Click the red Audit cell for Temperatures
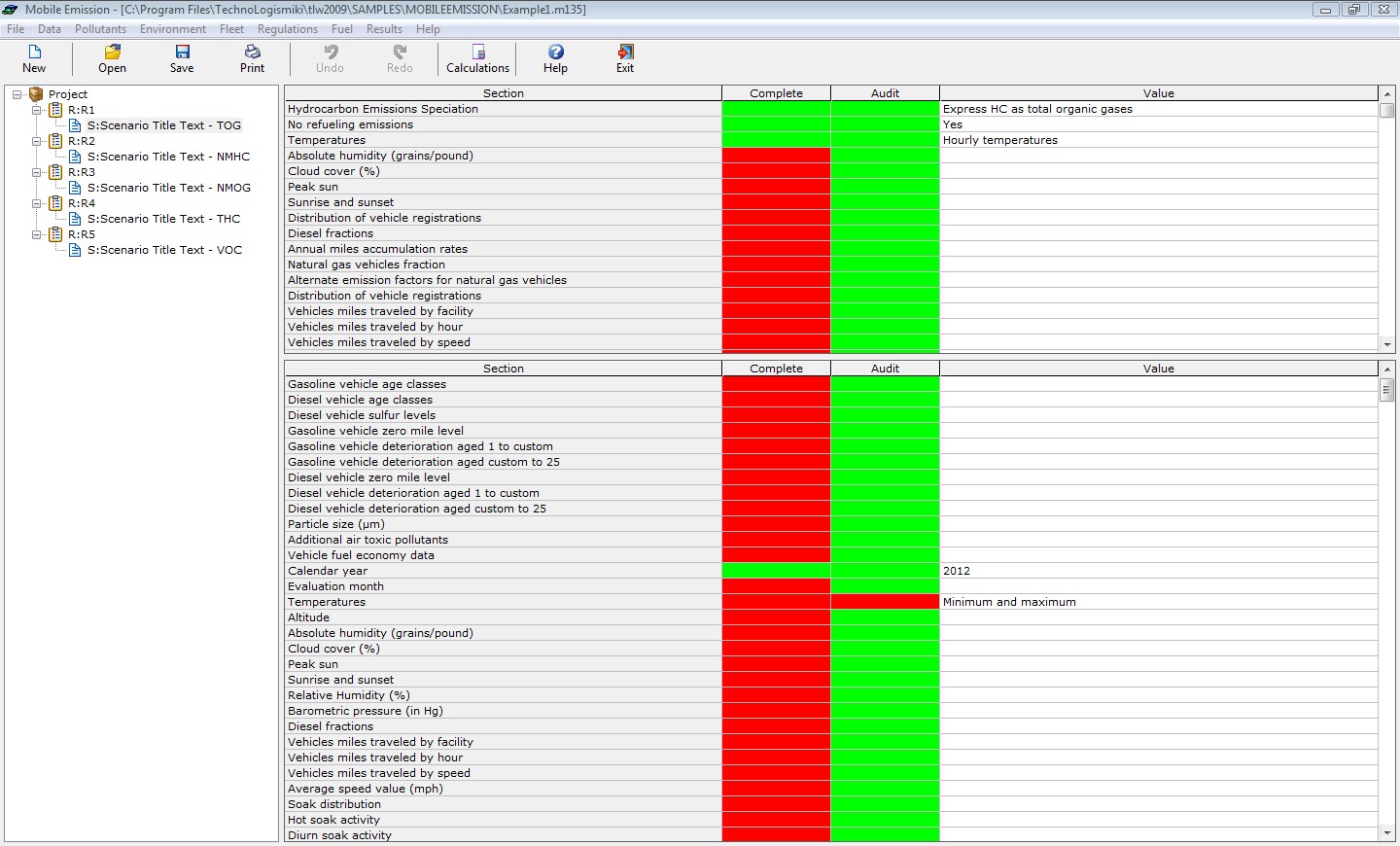The height and width of the screenshot is (846, 1400). [x=885, y=602]
